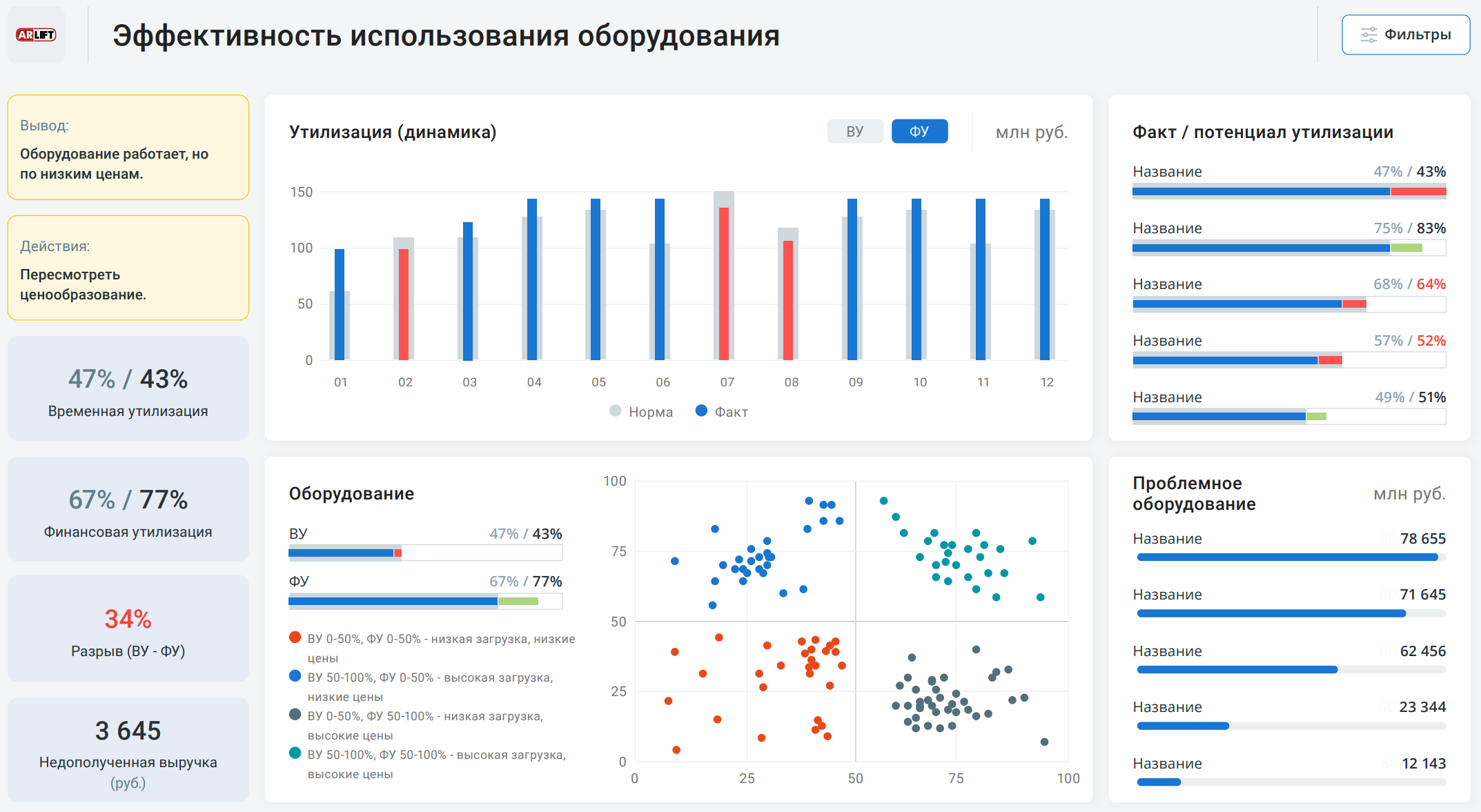The height and width of the screenshot is (812, 1481).
Task: Open the Фильтры panel
Action: [1405, 34]
